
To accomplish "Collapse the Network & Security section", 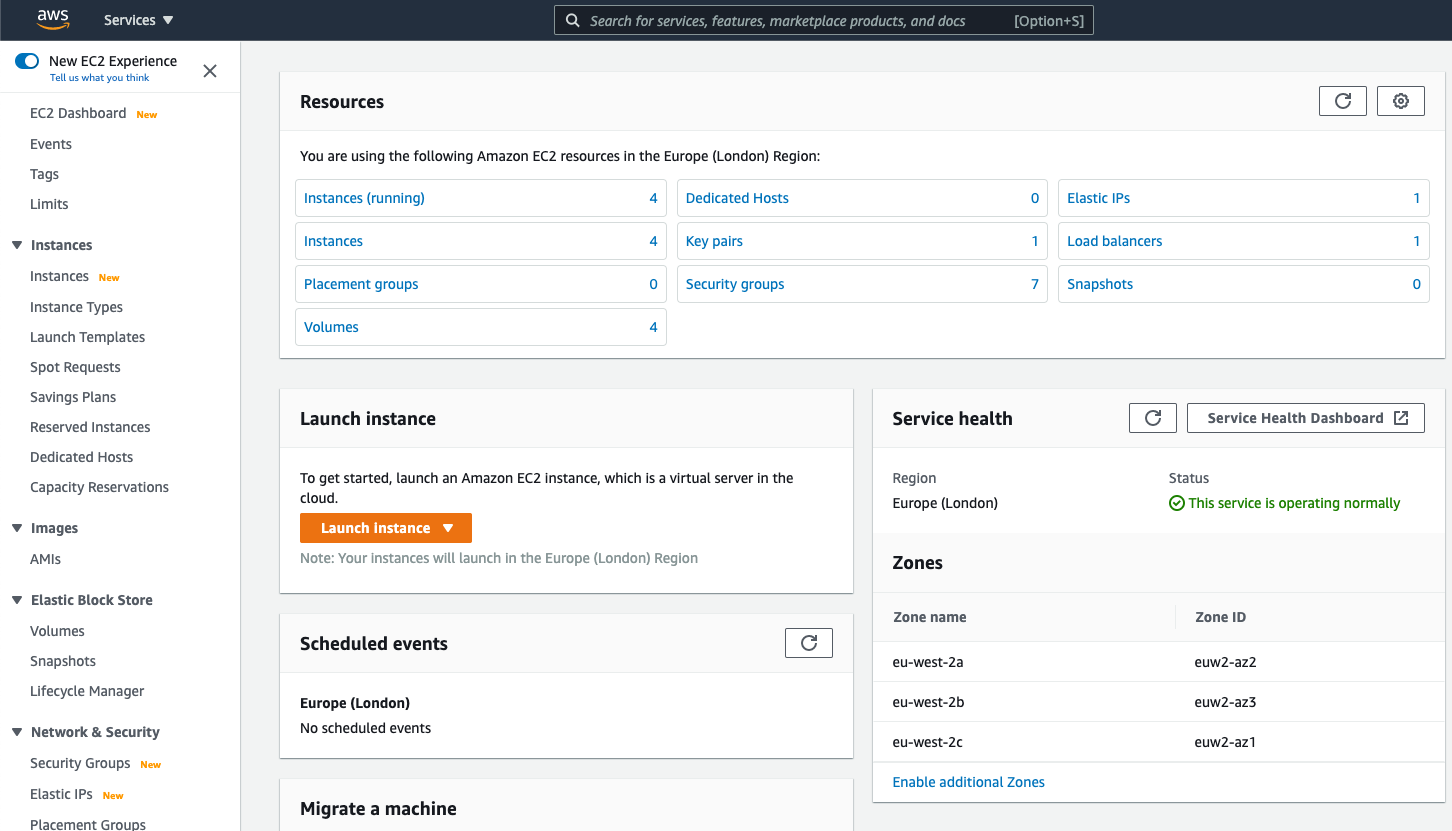I will [17, 732].
